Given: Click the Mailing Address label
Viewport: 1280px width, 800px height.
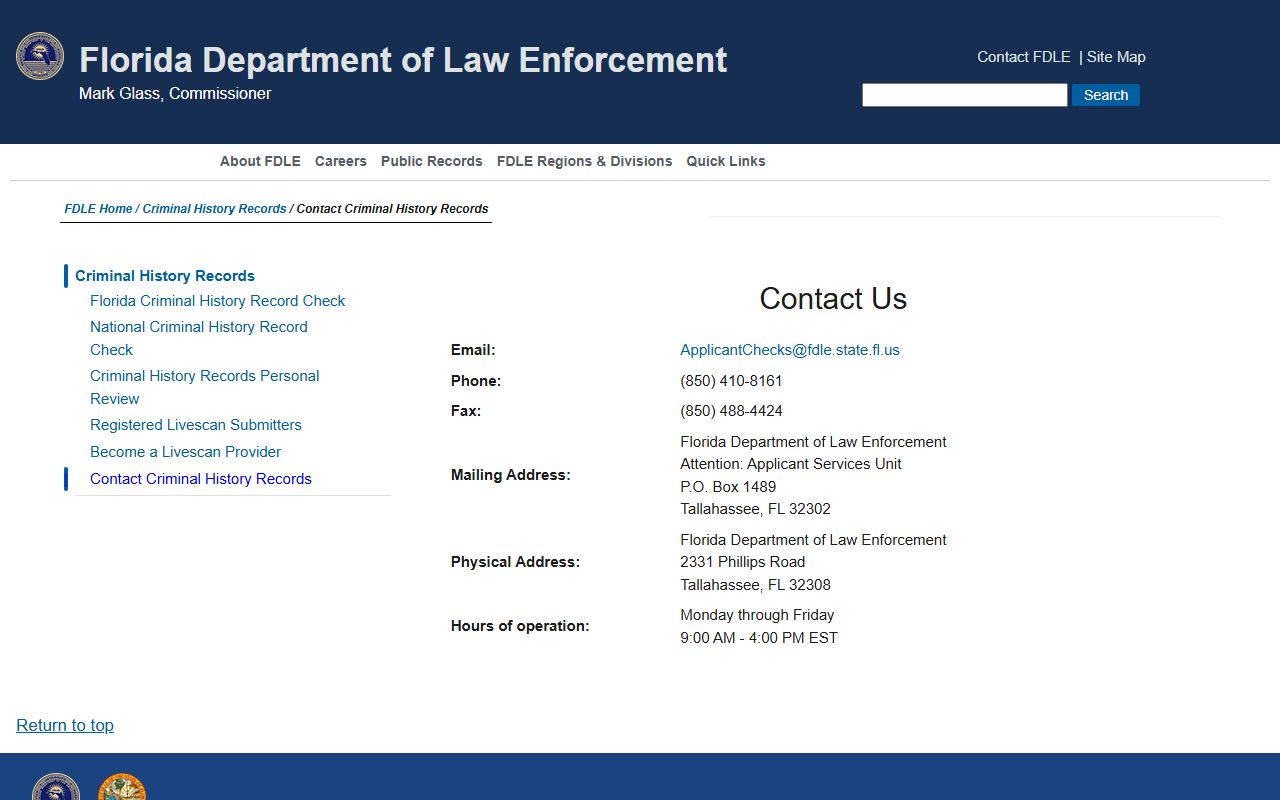Looking at the screenshot, I should (511, 475).
